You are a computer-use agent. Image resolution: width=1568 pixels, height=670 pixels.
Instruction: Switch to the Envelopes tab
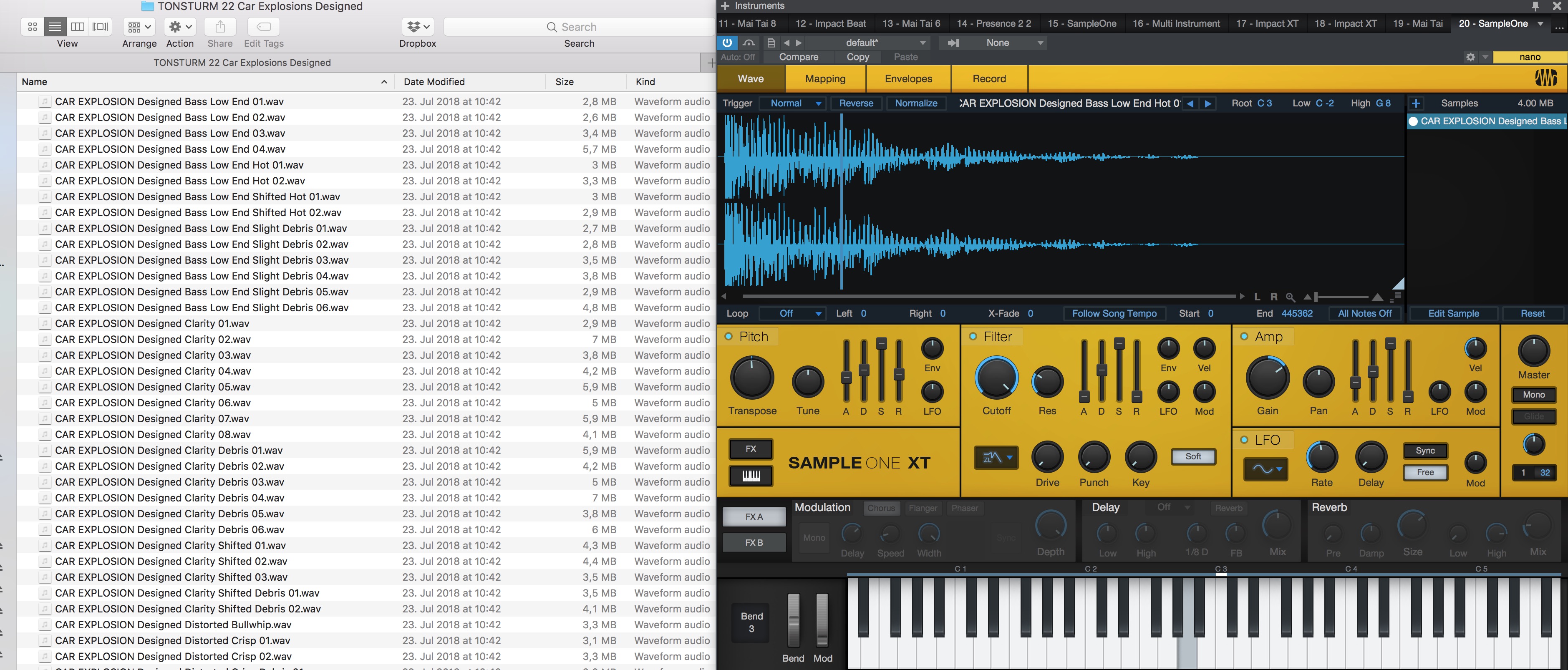point(908,78)
